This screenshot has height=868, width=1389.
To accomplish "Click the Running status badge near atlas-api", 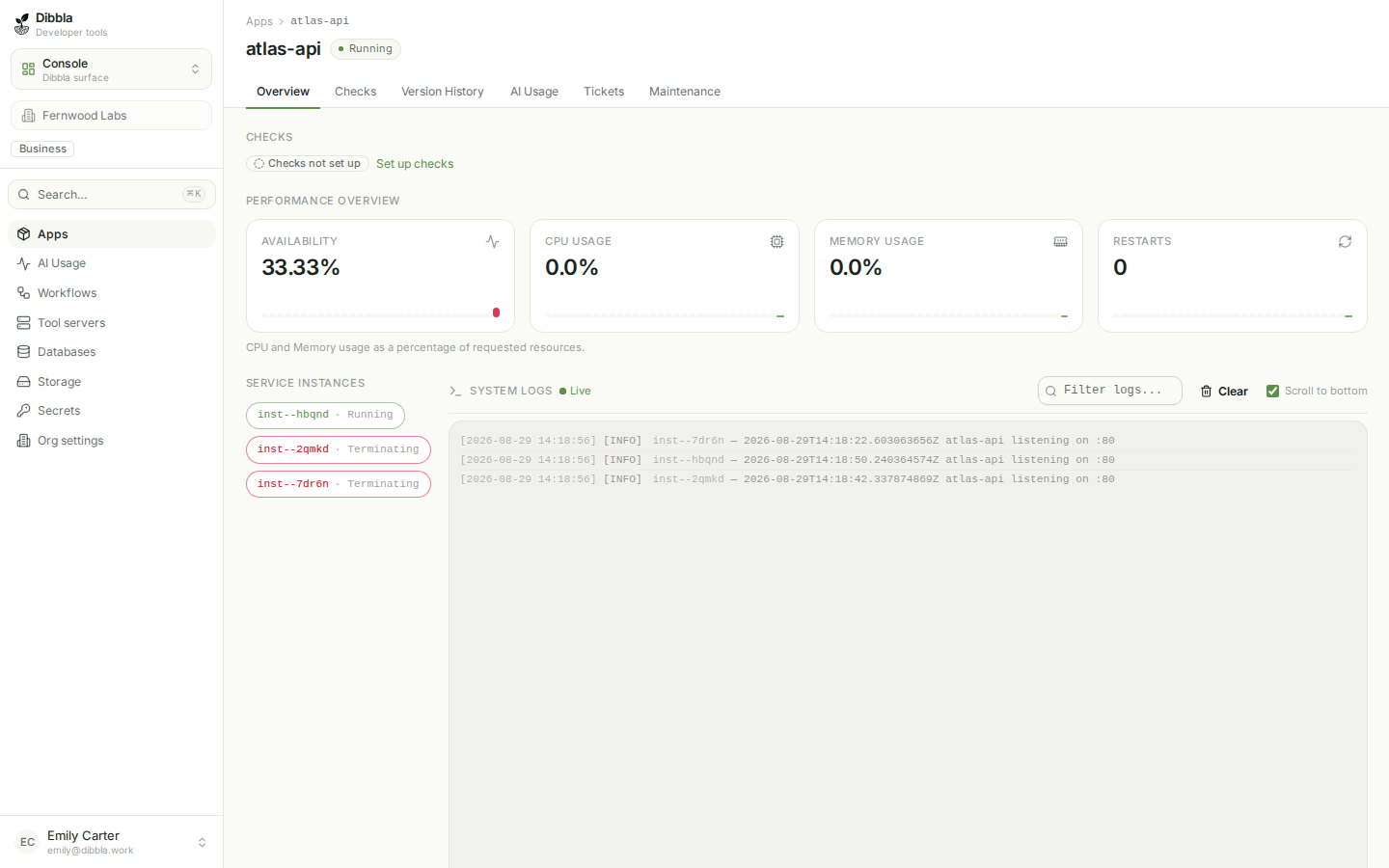I will [x=366, y=49].
